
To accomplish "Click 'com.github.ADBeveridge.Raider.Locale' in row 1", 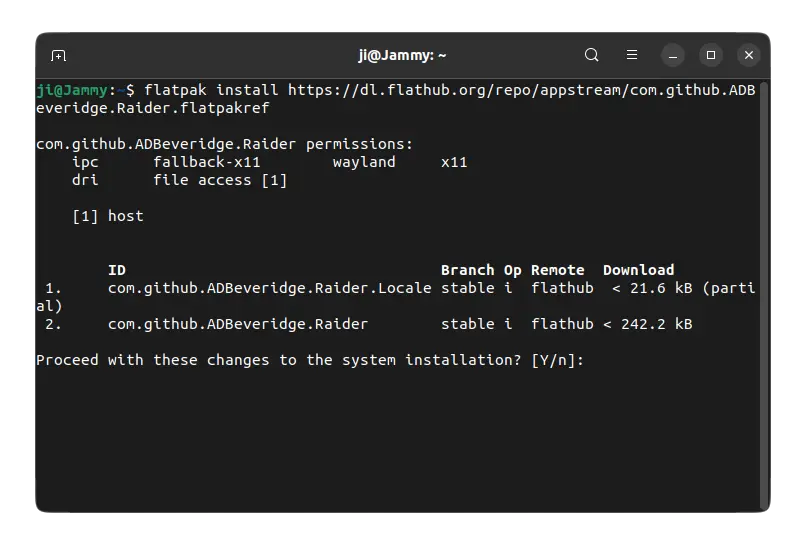I will coord(269,288).
